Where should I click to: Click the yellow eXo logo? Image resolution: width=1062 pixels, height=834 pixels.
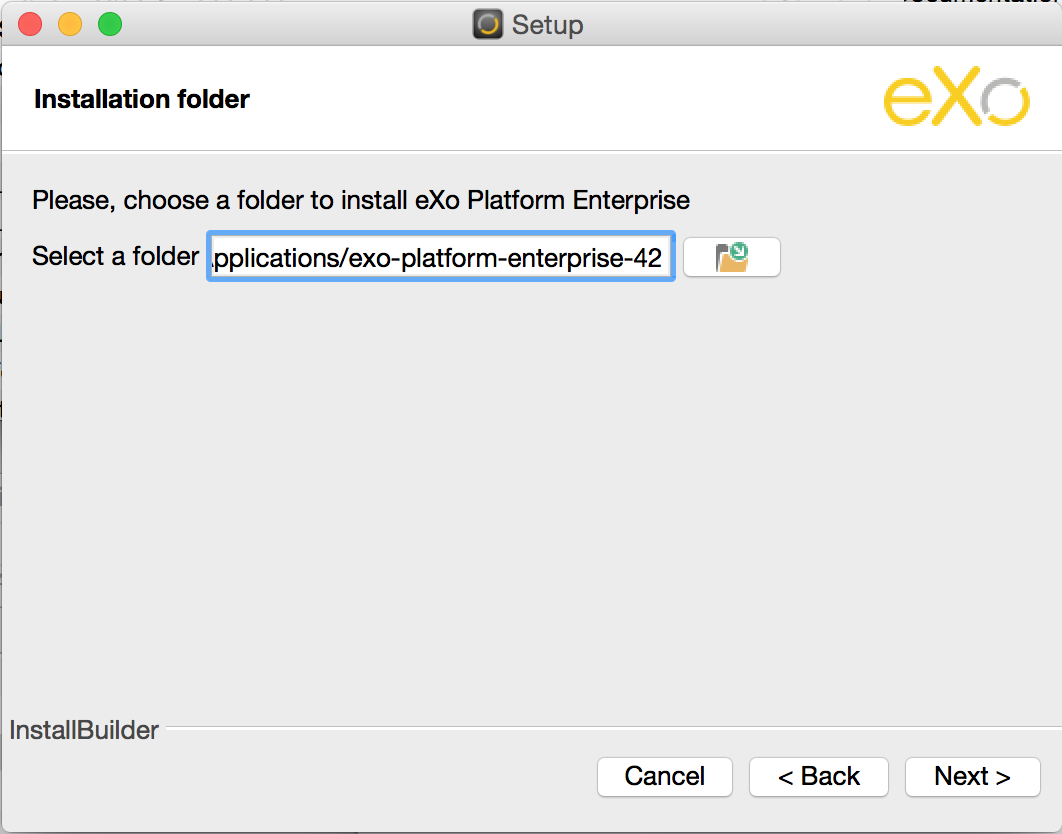click(956, 96)
